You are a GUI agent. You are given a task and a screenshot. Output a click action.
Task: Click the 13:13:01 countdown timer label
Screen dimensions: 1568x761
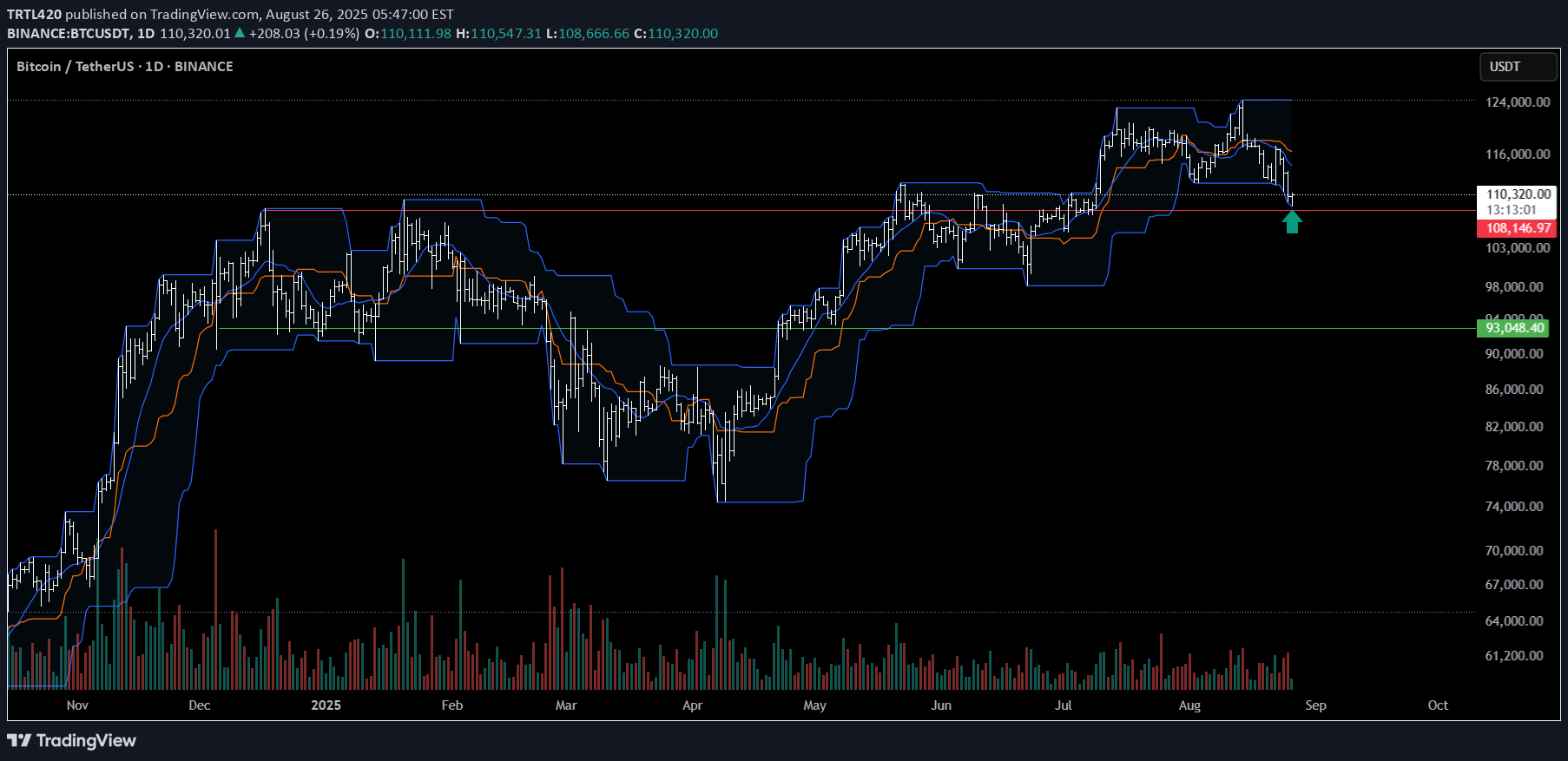(x=1512, y=210)
